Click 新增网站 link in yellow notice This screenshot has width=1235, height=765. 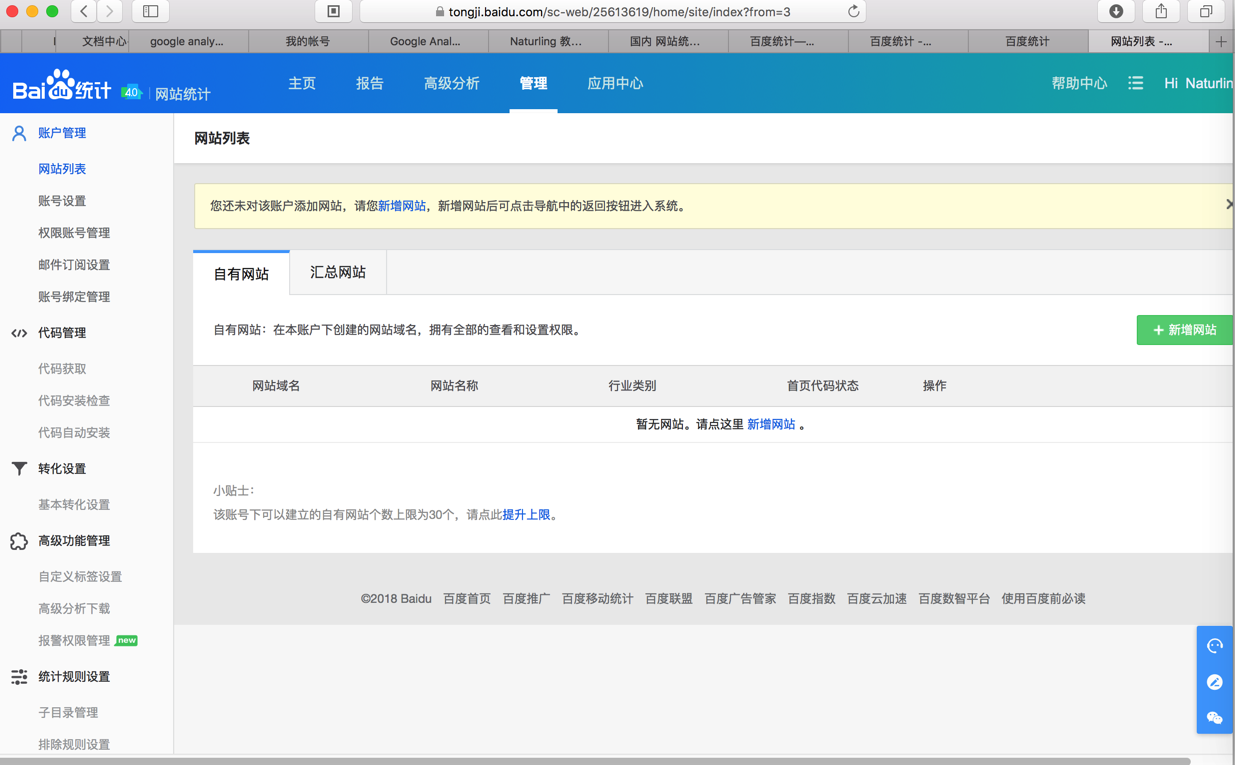(x=402, y=206)
